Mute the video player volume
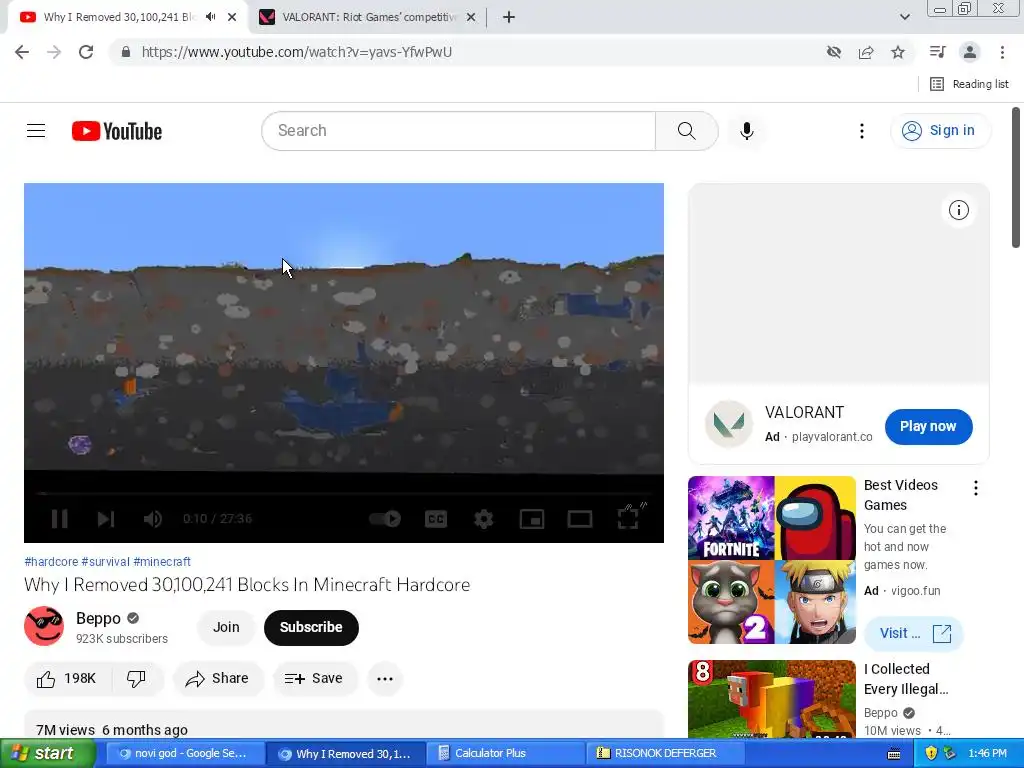The image size is (1024, 768). pyautogui.click(x=152, y=519)
